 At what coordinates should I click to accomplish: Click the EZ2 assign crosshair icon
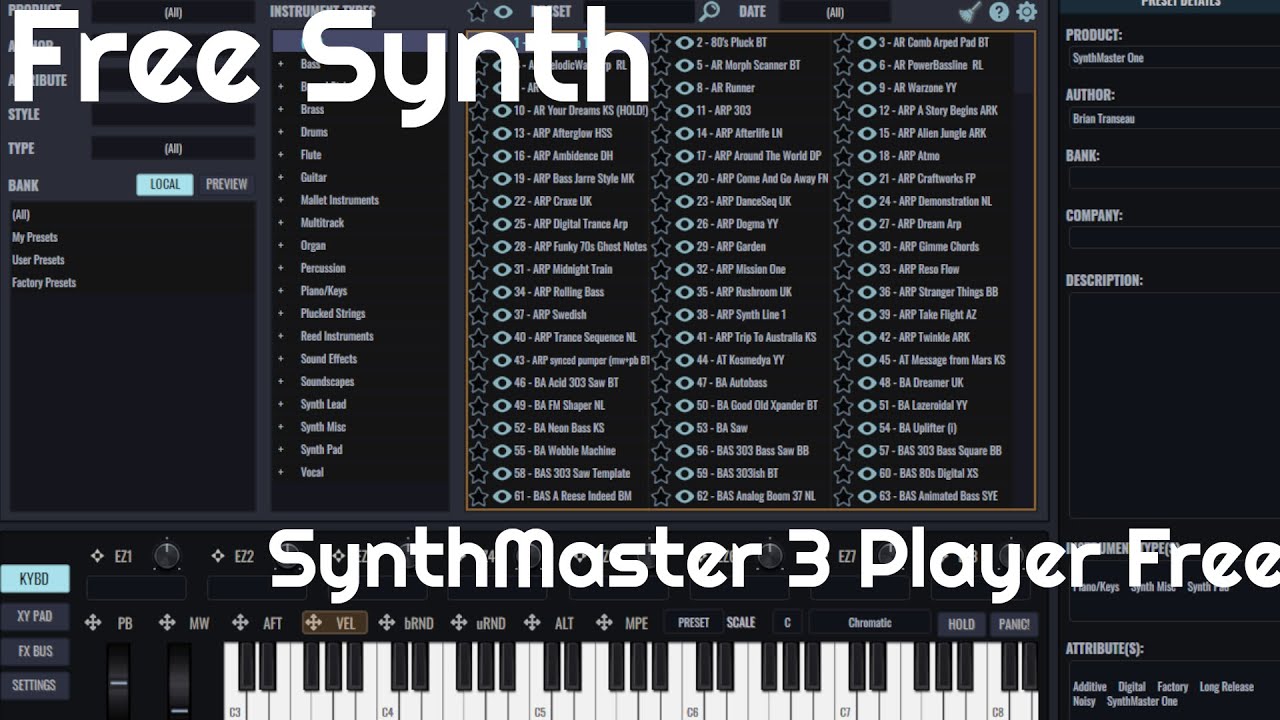(x=217, y=556)
